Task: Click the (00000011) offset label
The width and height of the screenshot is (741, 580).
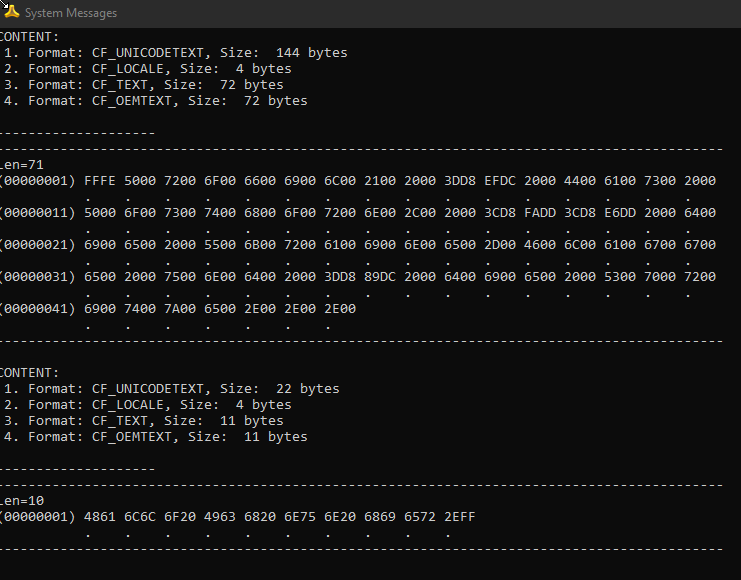Action: [x=38, y=213]
